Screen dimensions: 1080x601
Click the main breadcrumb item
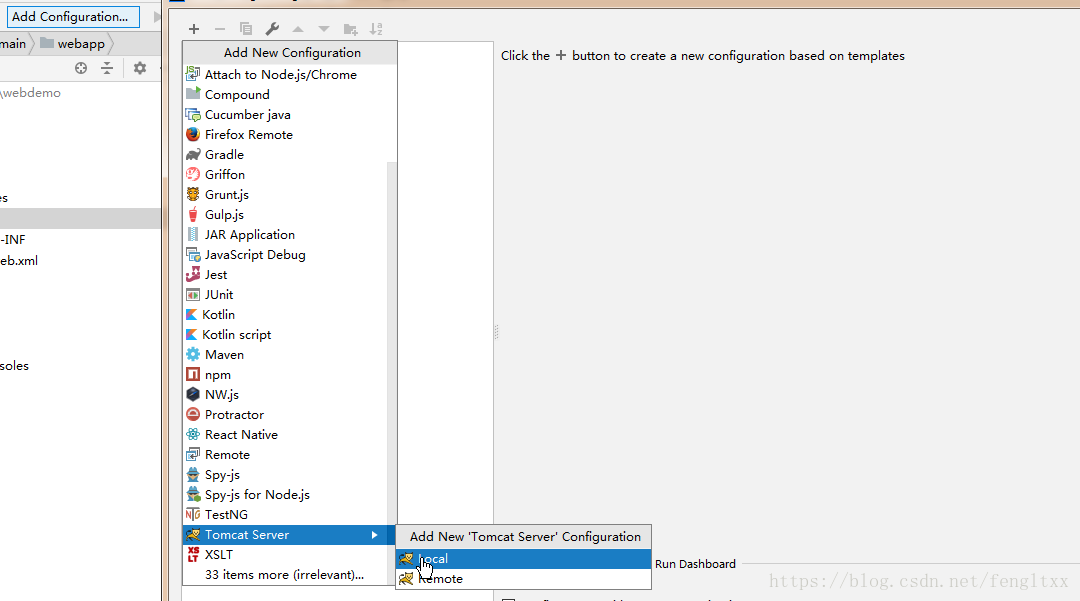(x=13, y=43)
